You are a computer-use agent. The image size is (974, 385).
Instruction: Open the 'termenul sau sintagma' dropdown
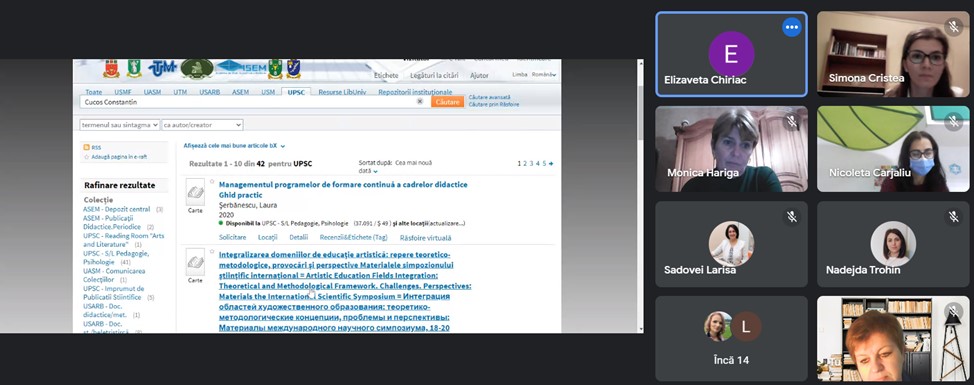(x=120, y=125)
